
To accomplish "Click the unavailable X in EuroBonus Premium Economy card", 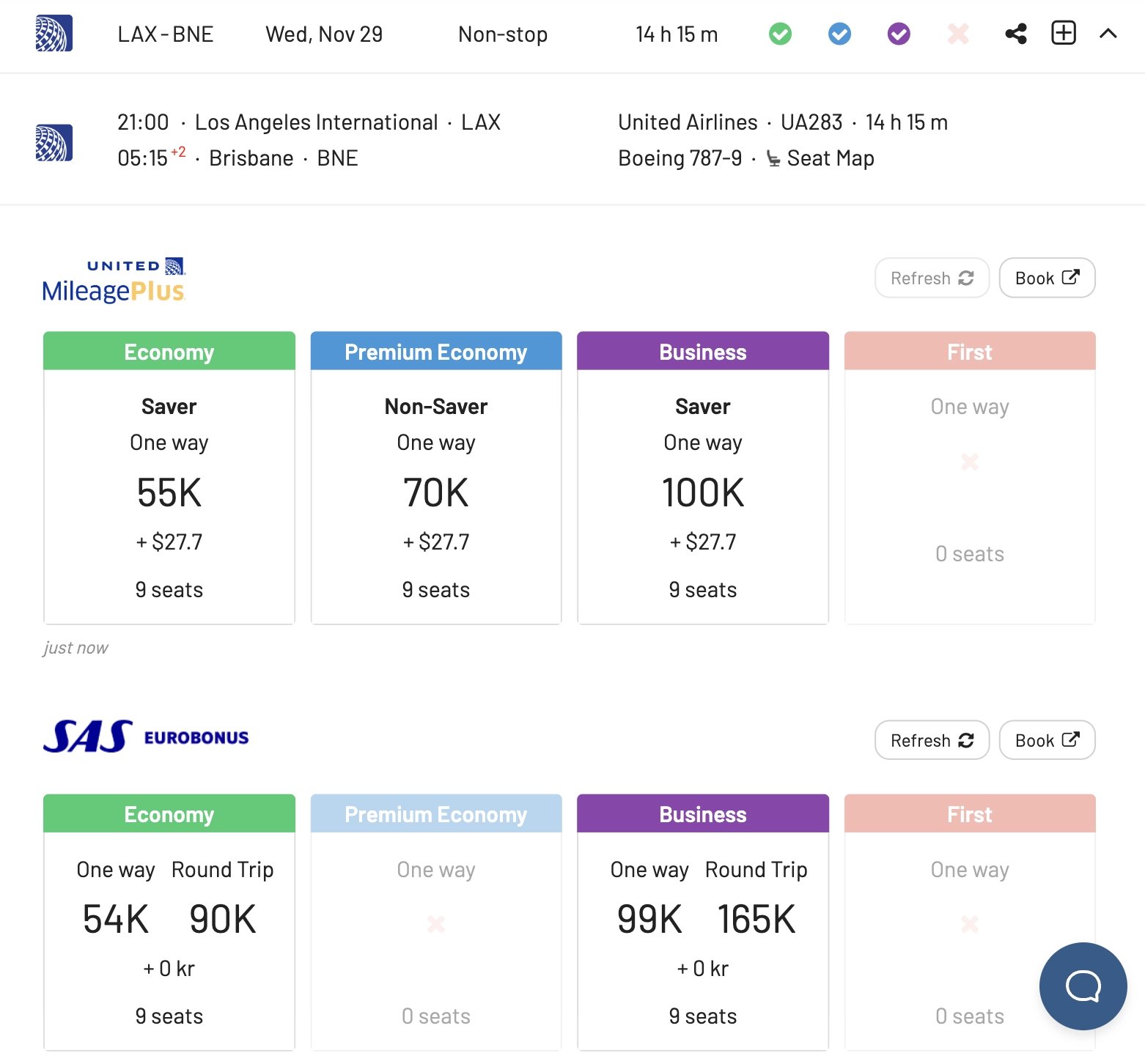I will click(436, 924).
